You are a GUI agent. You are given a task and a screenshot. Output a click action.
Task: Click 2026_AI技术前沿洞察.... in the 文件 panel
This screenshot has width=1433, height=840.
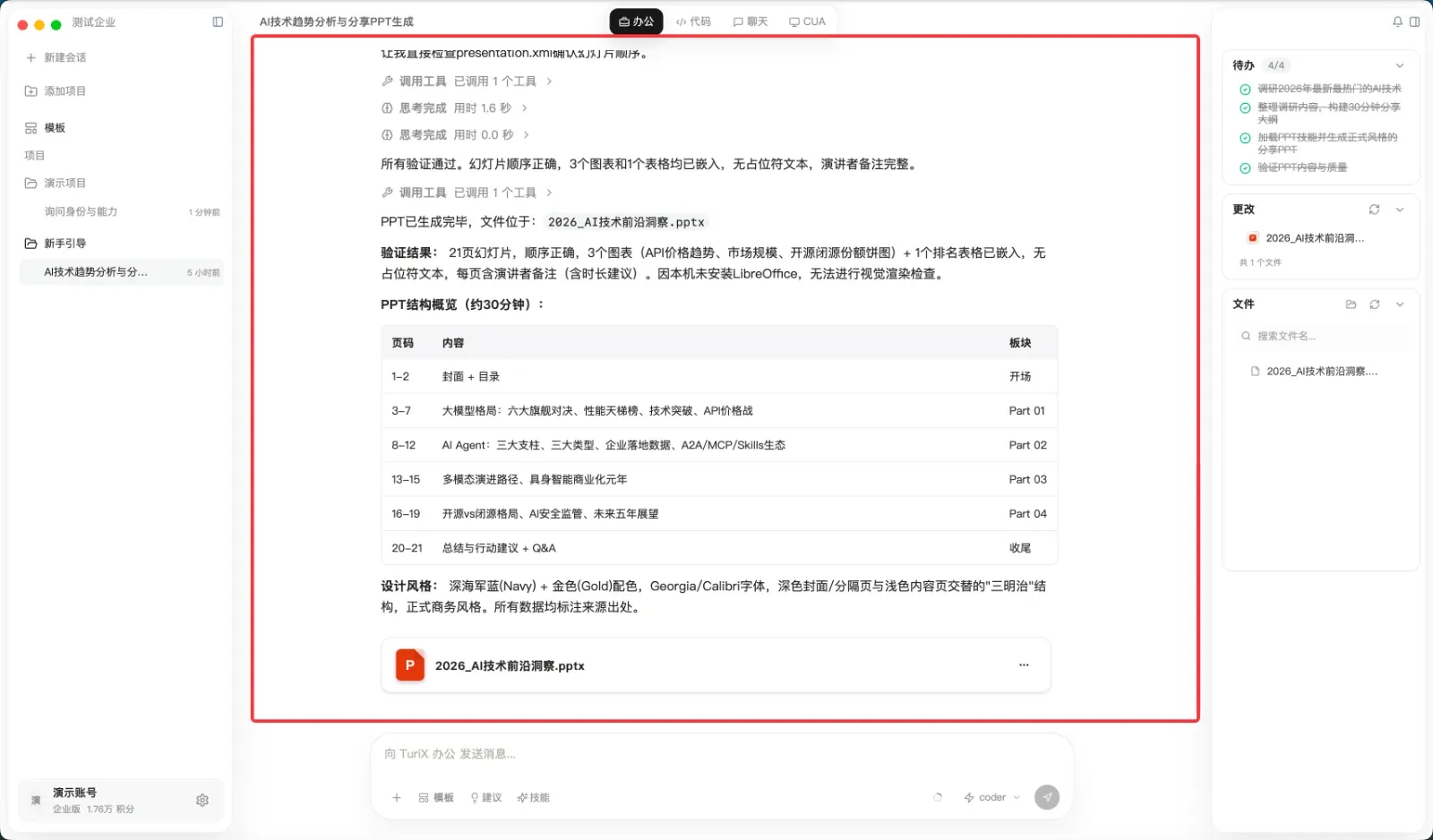[1322, 372]
